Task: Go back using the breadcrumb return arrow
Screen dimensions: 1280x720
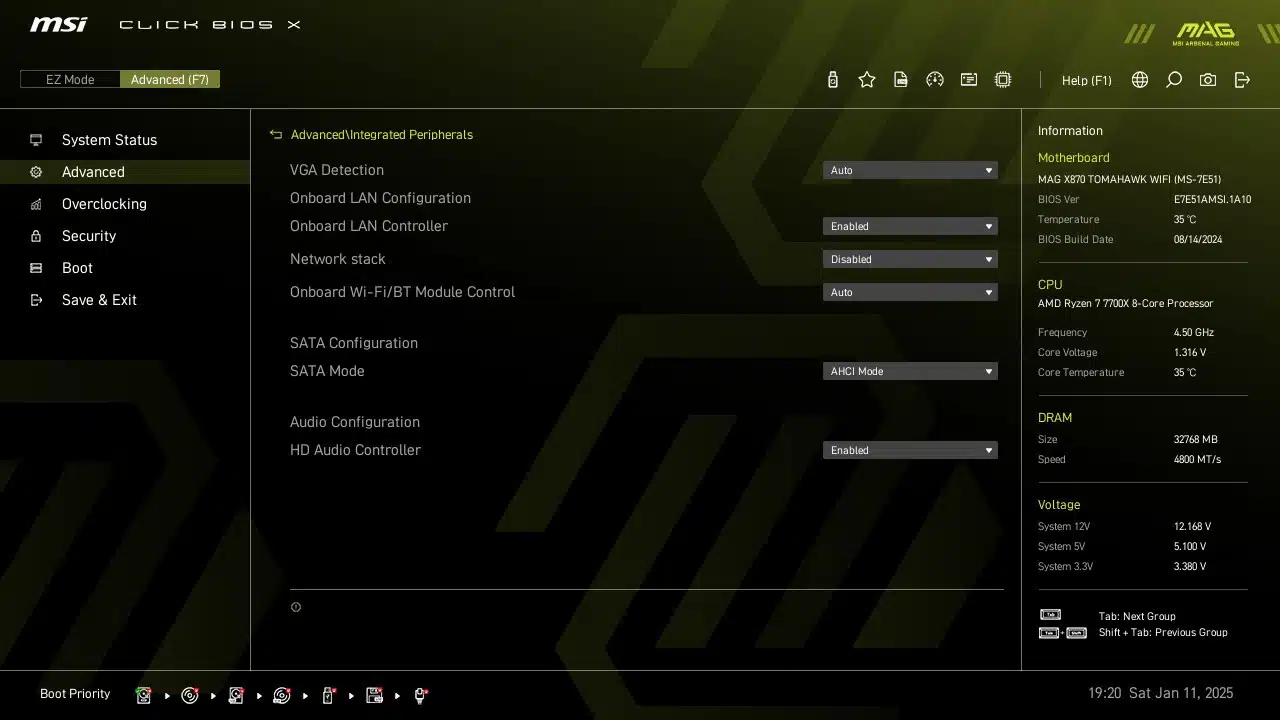Action: (276, 135)
